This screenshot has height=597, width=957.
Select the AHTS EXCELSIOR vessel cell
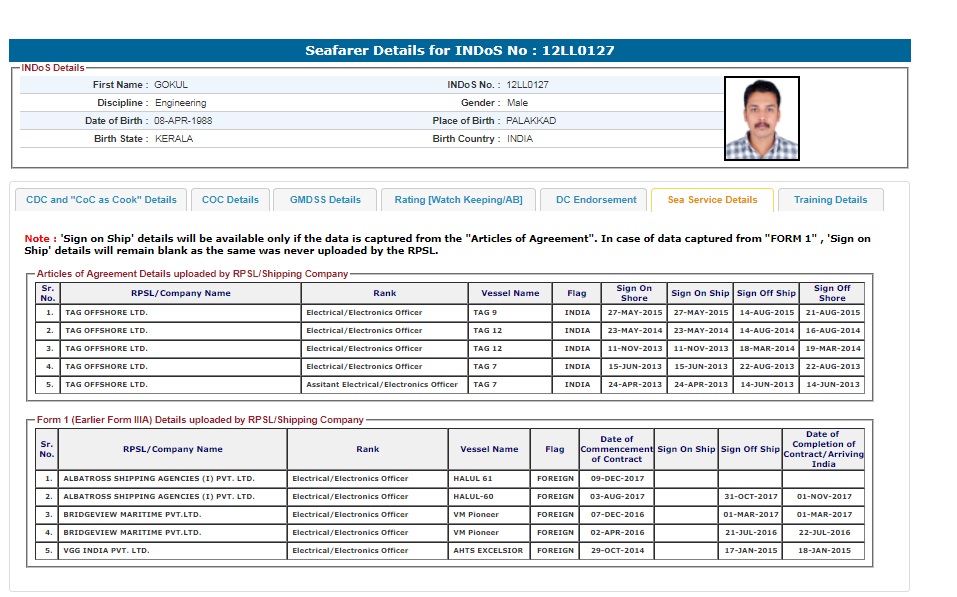click(x=487, y=551)
